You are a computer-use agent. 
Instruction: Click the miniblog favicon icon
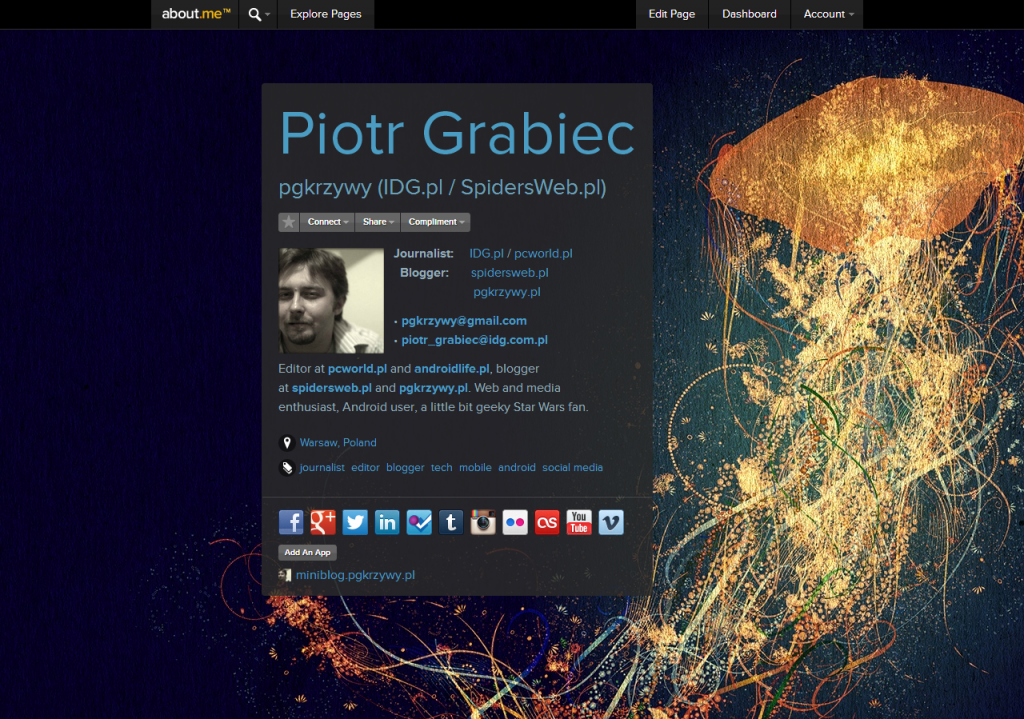285,575
